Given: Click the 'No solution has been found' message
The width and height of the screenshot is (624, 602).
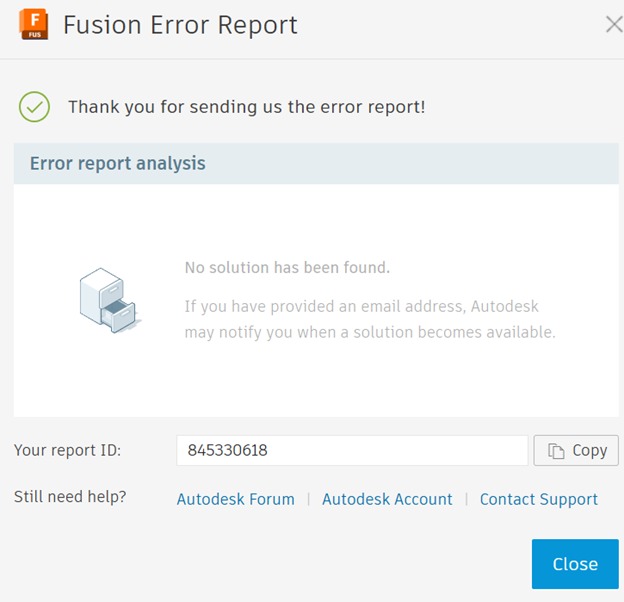Looking at the screenshot, I should pyautogui.click(x=287, y=268).
